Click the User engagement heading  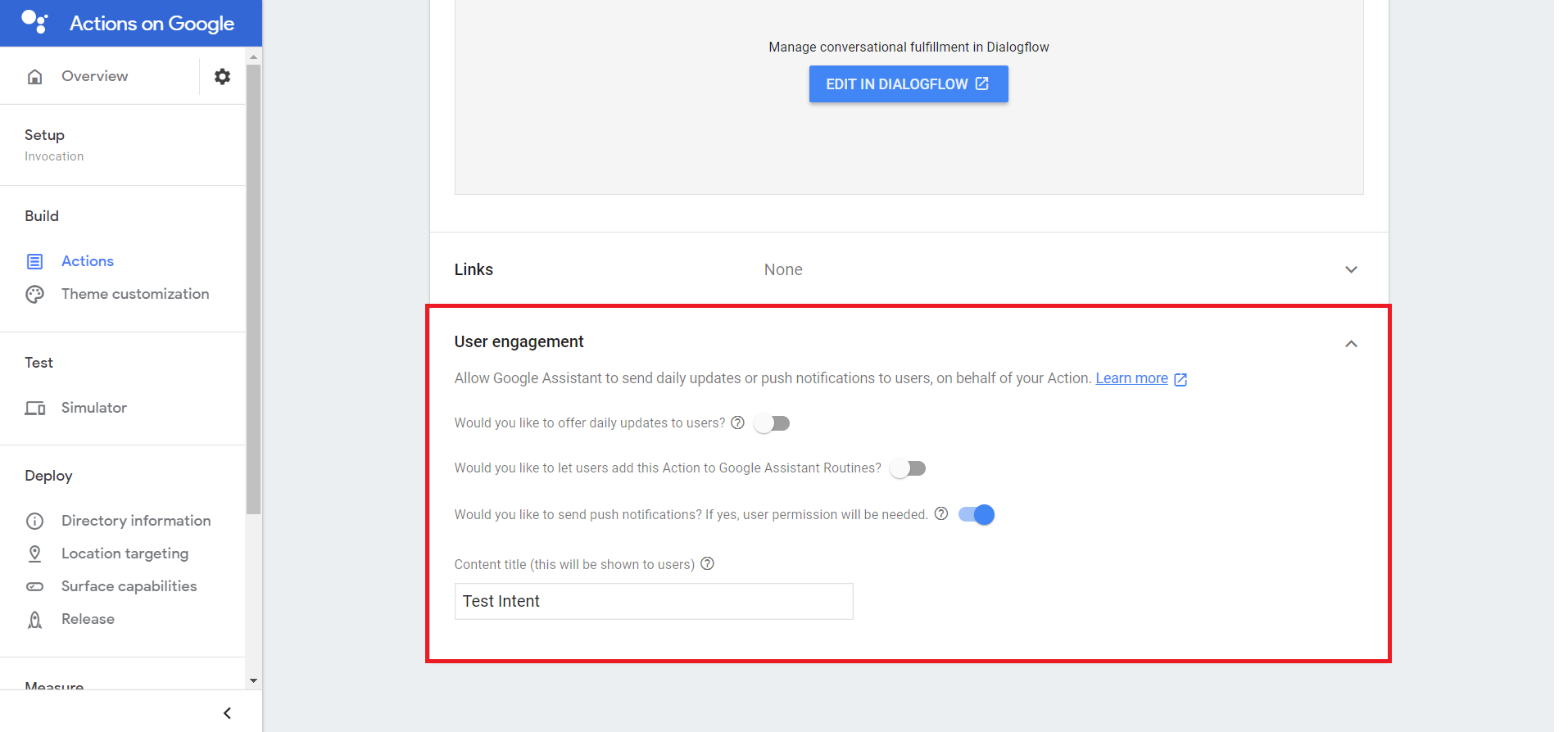[519, 341]
